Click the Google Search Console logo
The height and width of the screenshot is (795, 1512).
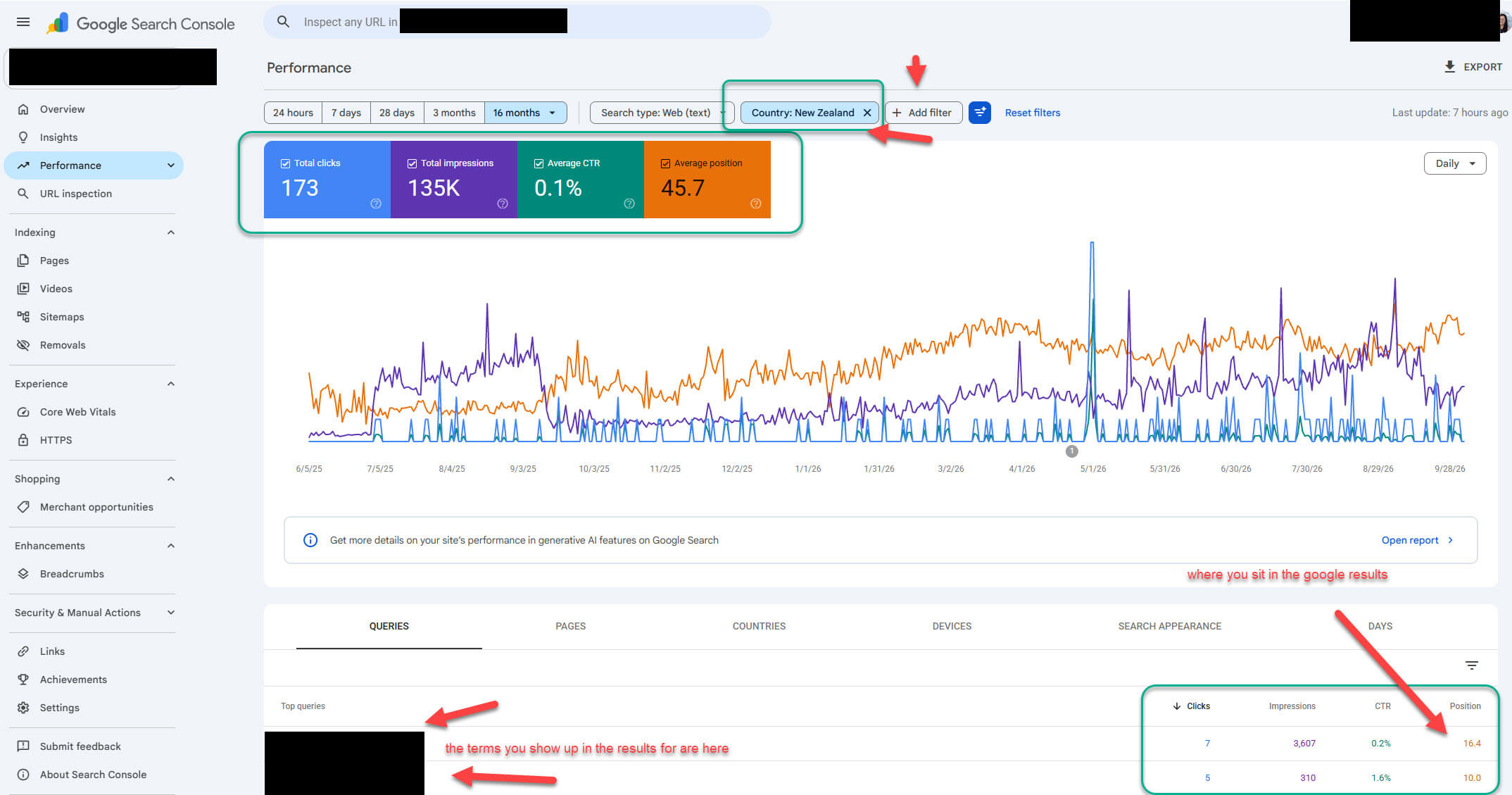pyautogui.click(x=141, y=23)
